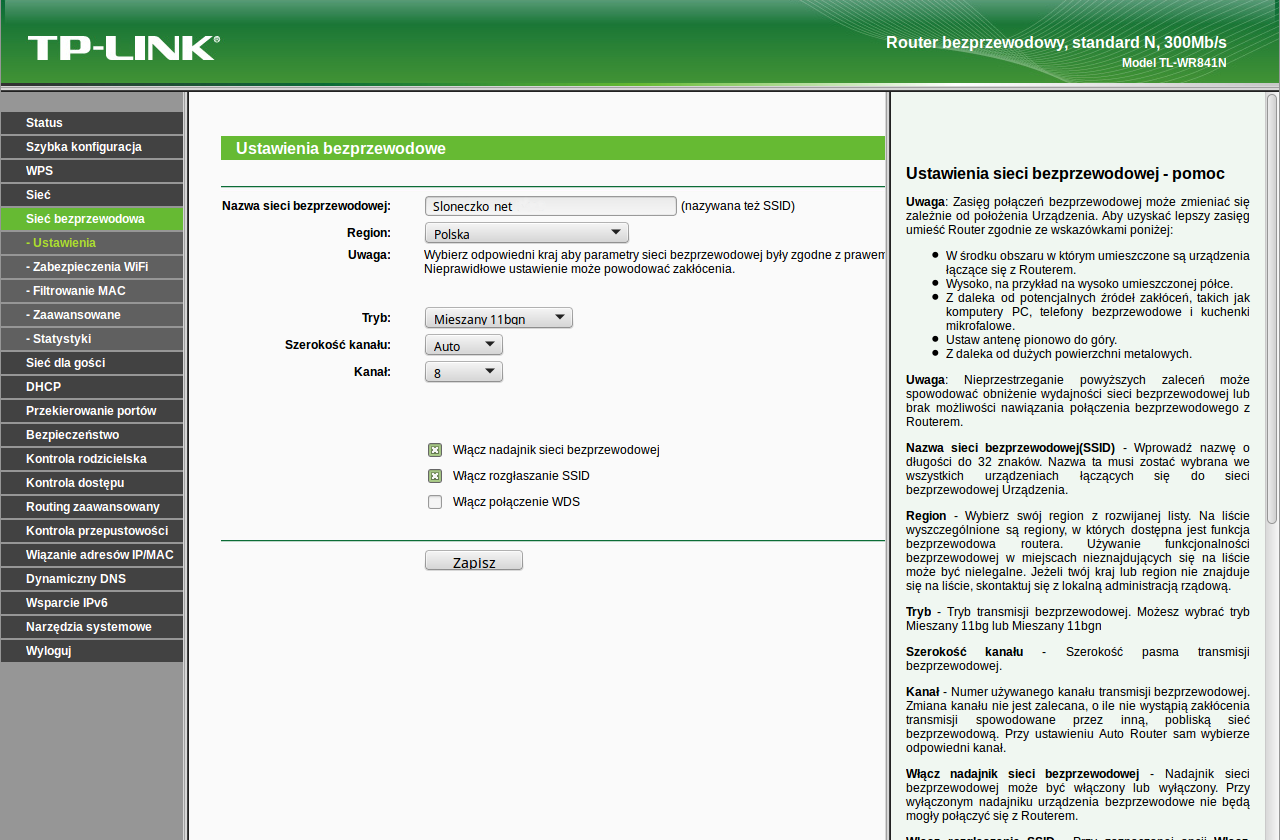Click the TP-LINK logo
This screenshot has height=840, width=1280.
tap(123, 47)
